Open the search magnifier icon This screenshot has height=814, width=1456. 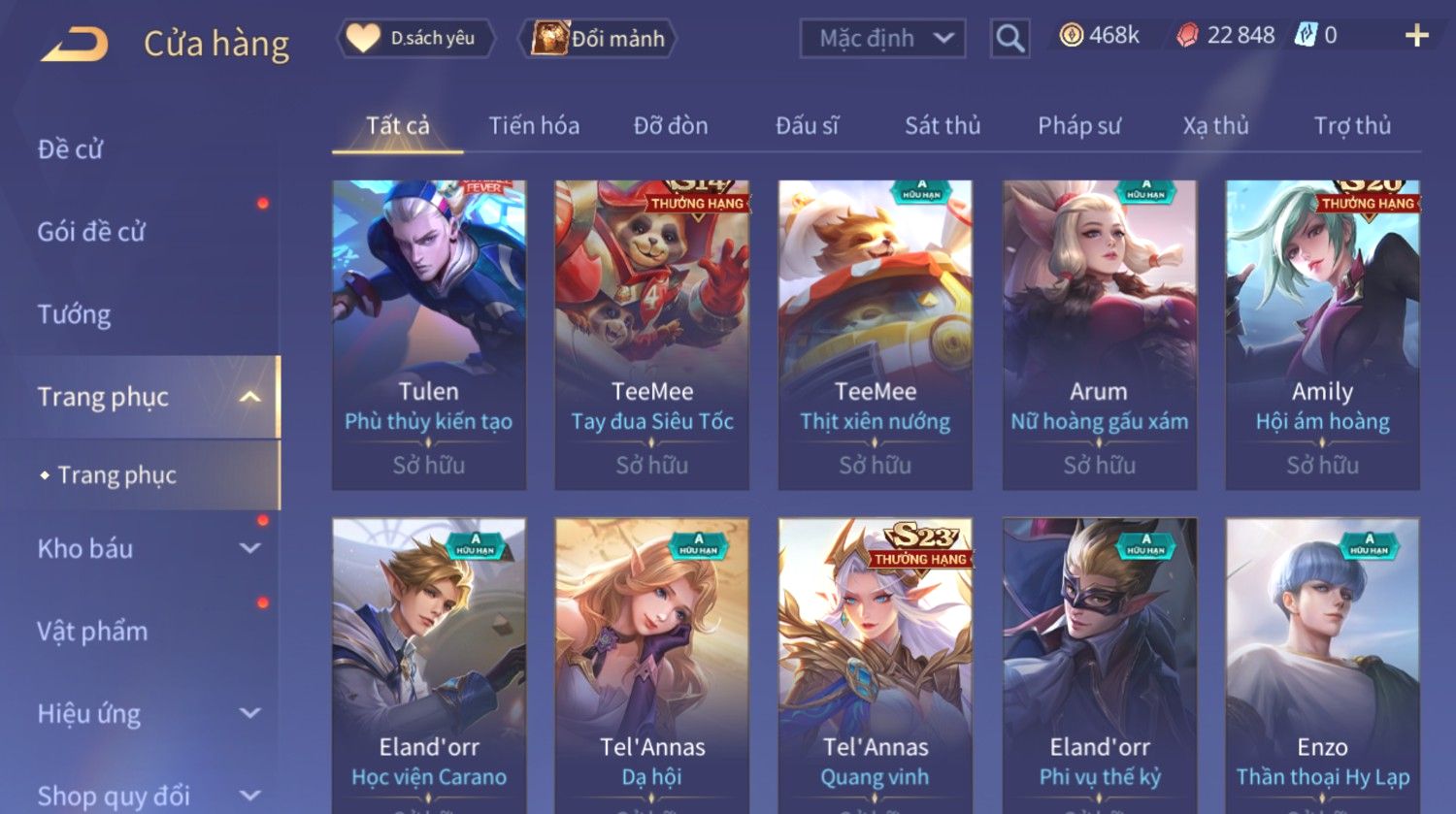[x=1009, y=39]
